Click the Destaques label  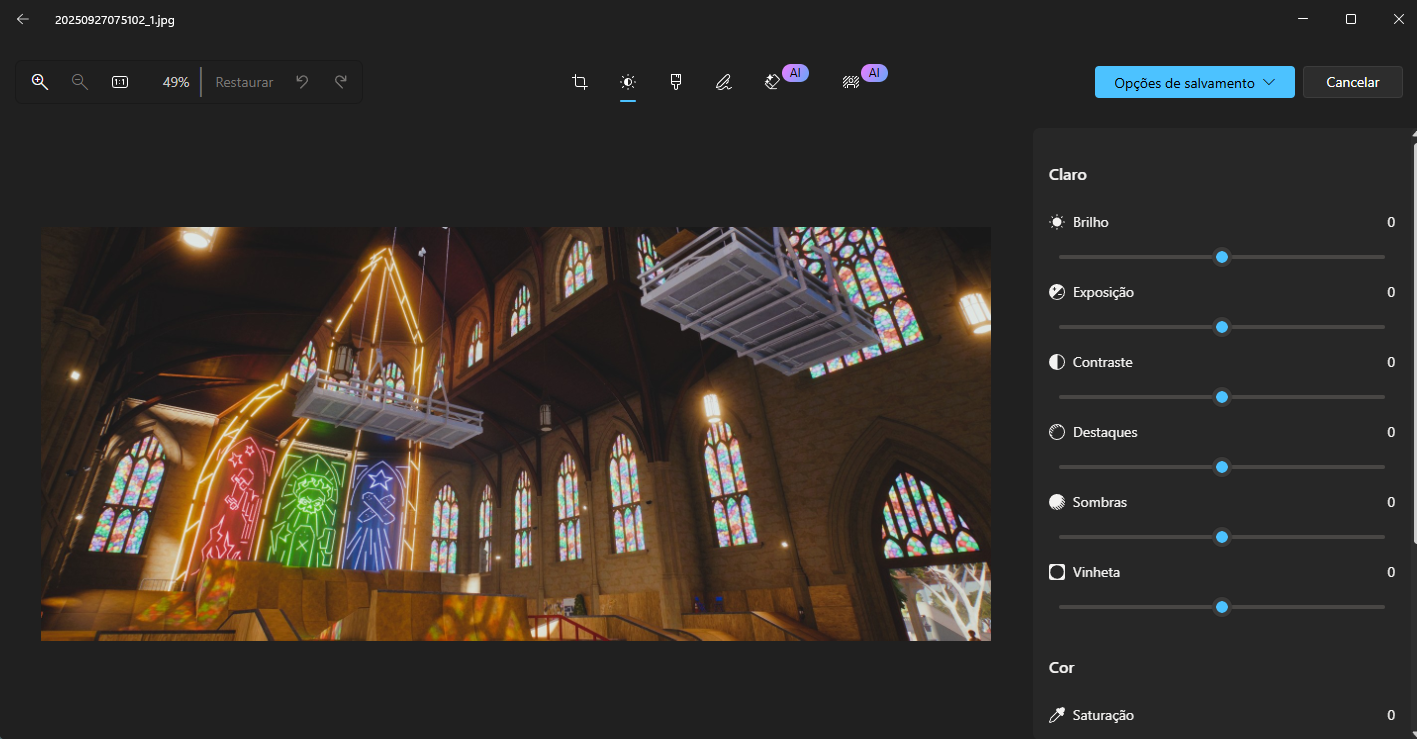pyautogui.click(x=1105, y=432)
